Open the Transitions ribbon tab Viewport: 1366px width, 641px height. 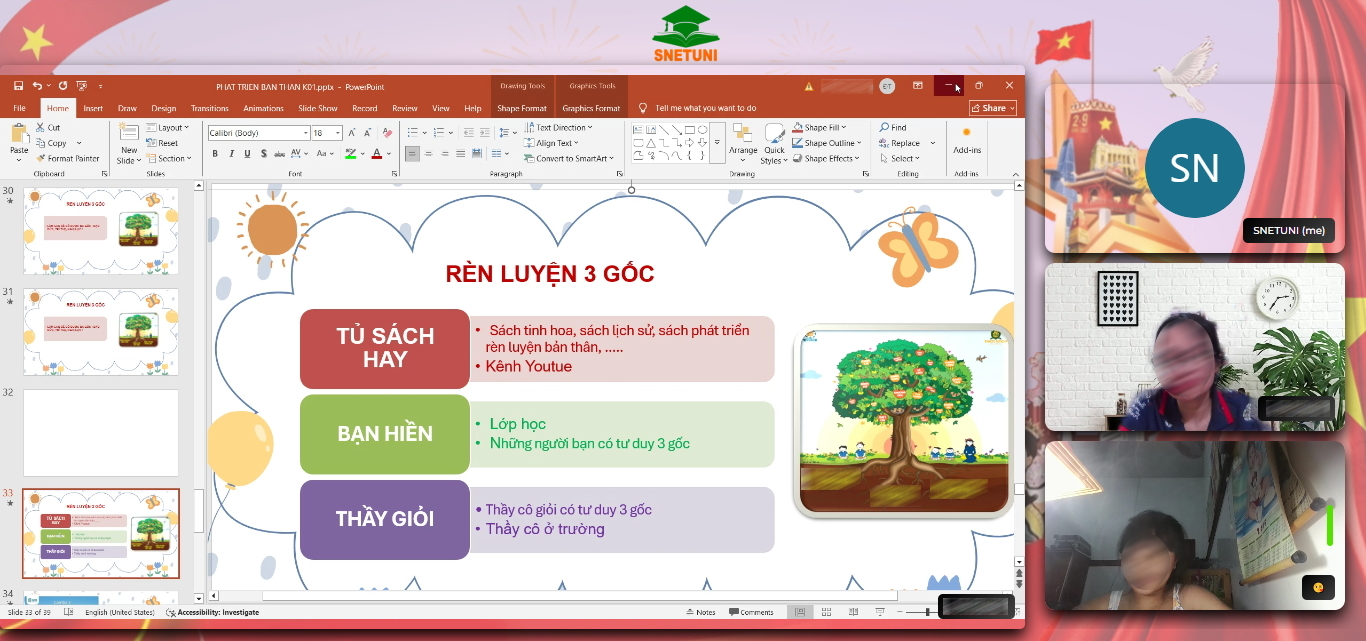(x=210, y=108)
